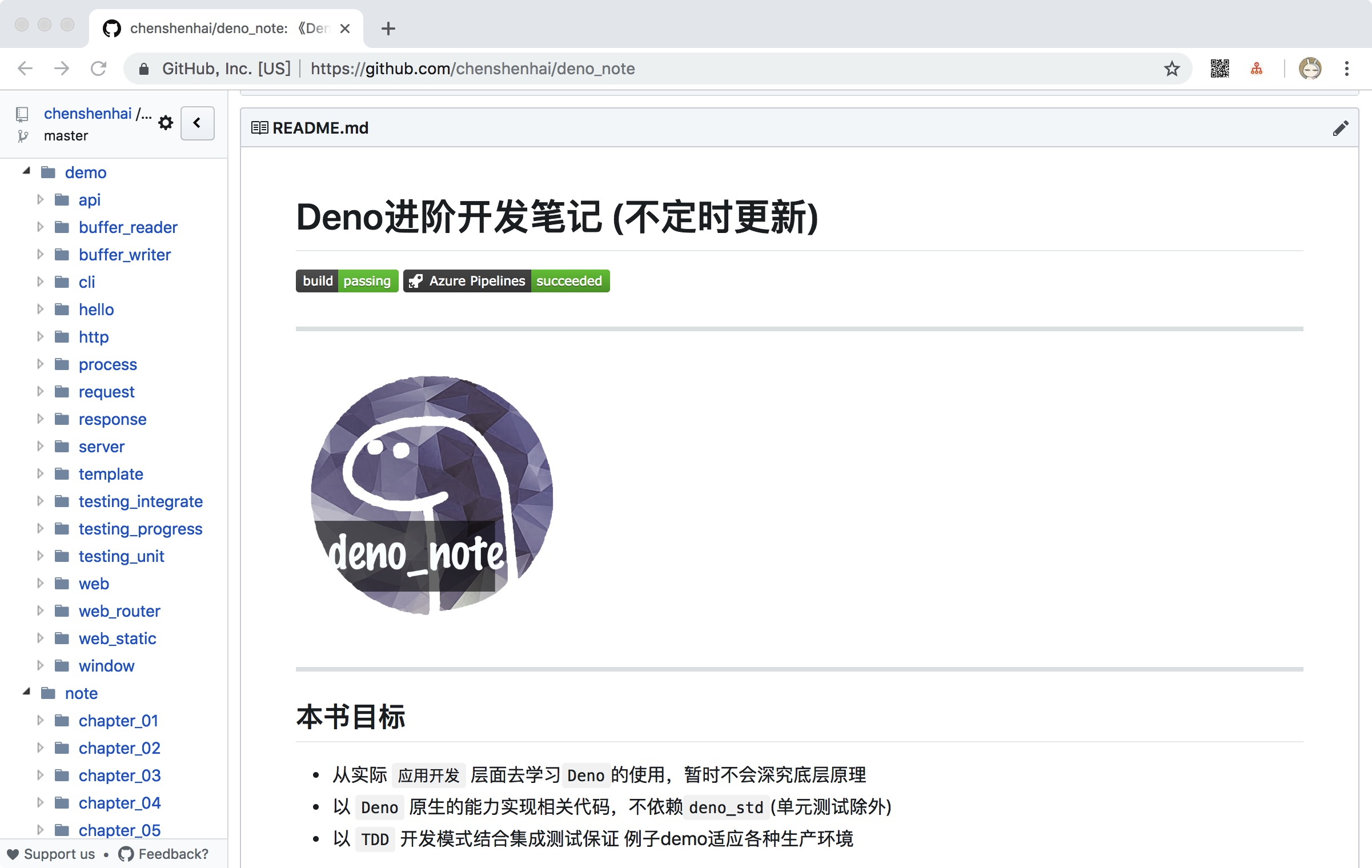Click the chenshenhai repository link in sidebar
This screenshot has width=1372, height=868.
(x=87, y=114)
